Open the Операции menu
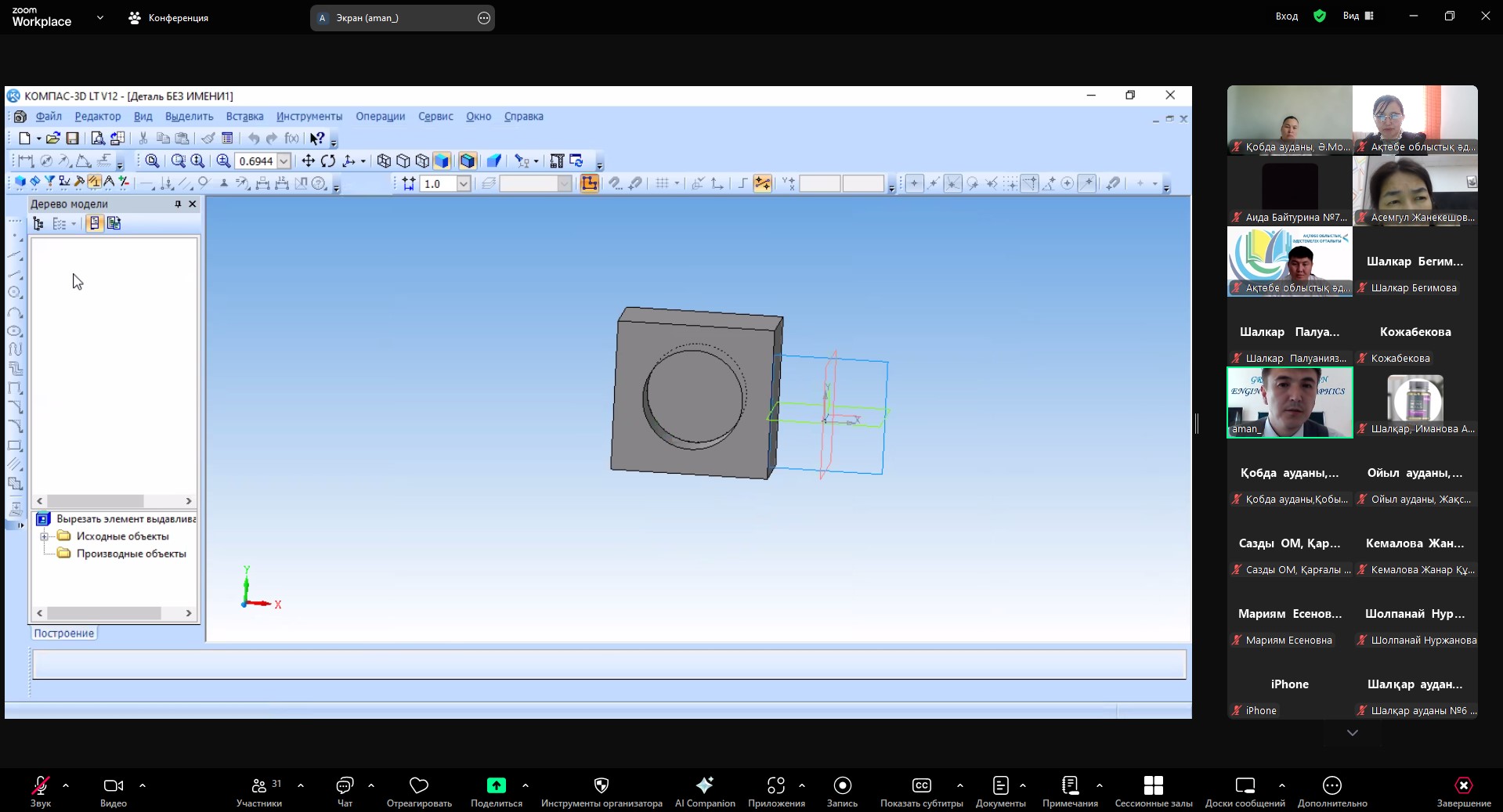 click(x=380, y=117)
